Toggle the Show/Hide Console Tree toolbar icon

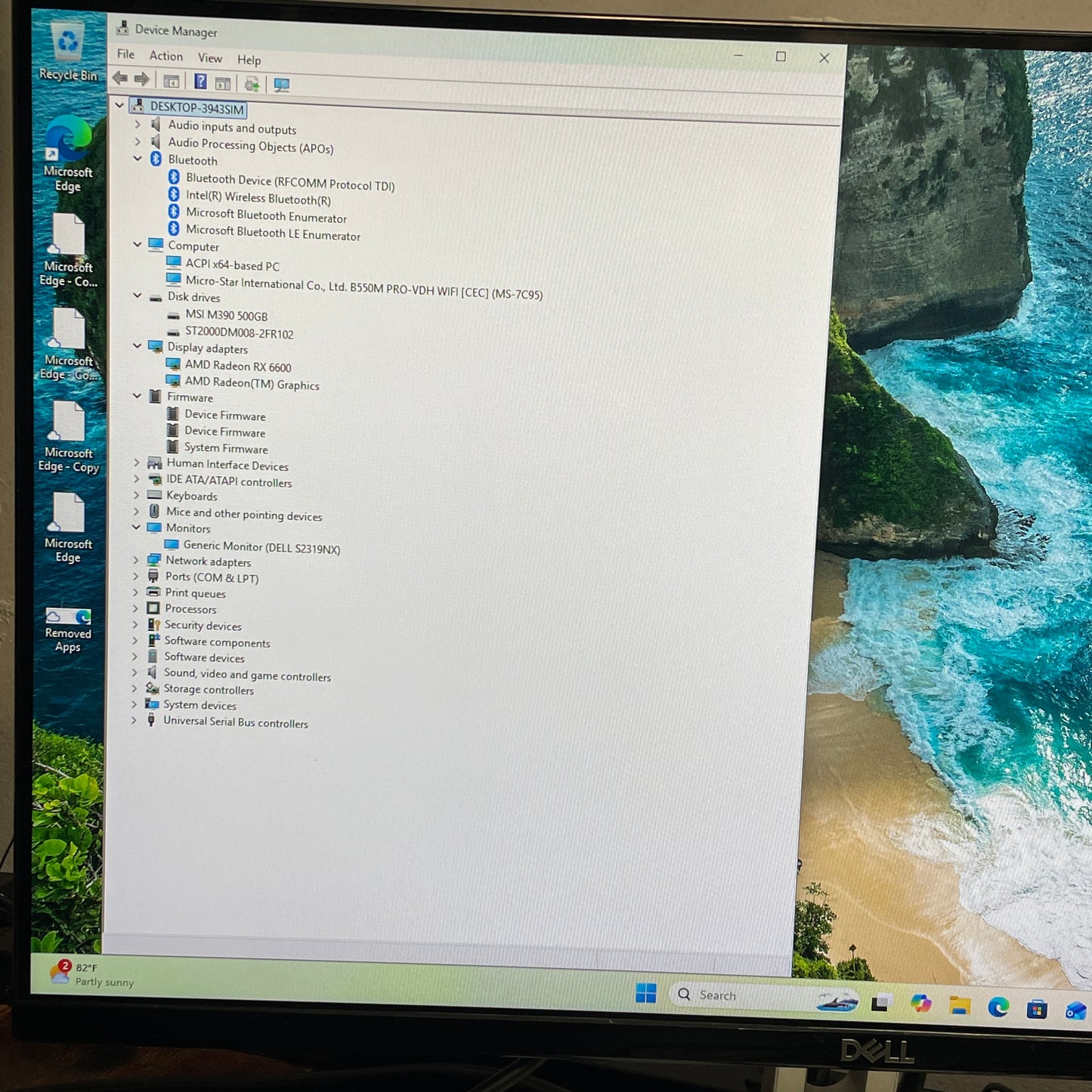[172, 81]
